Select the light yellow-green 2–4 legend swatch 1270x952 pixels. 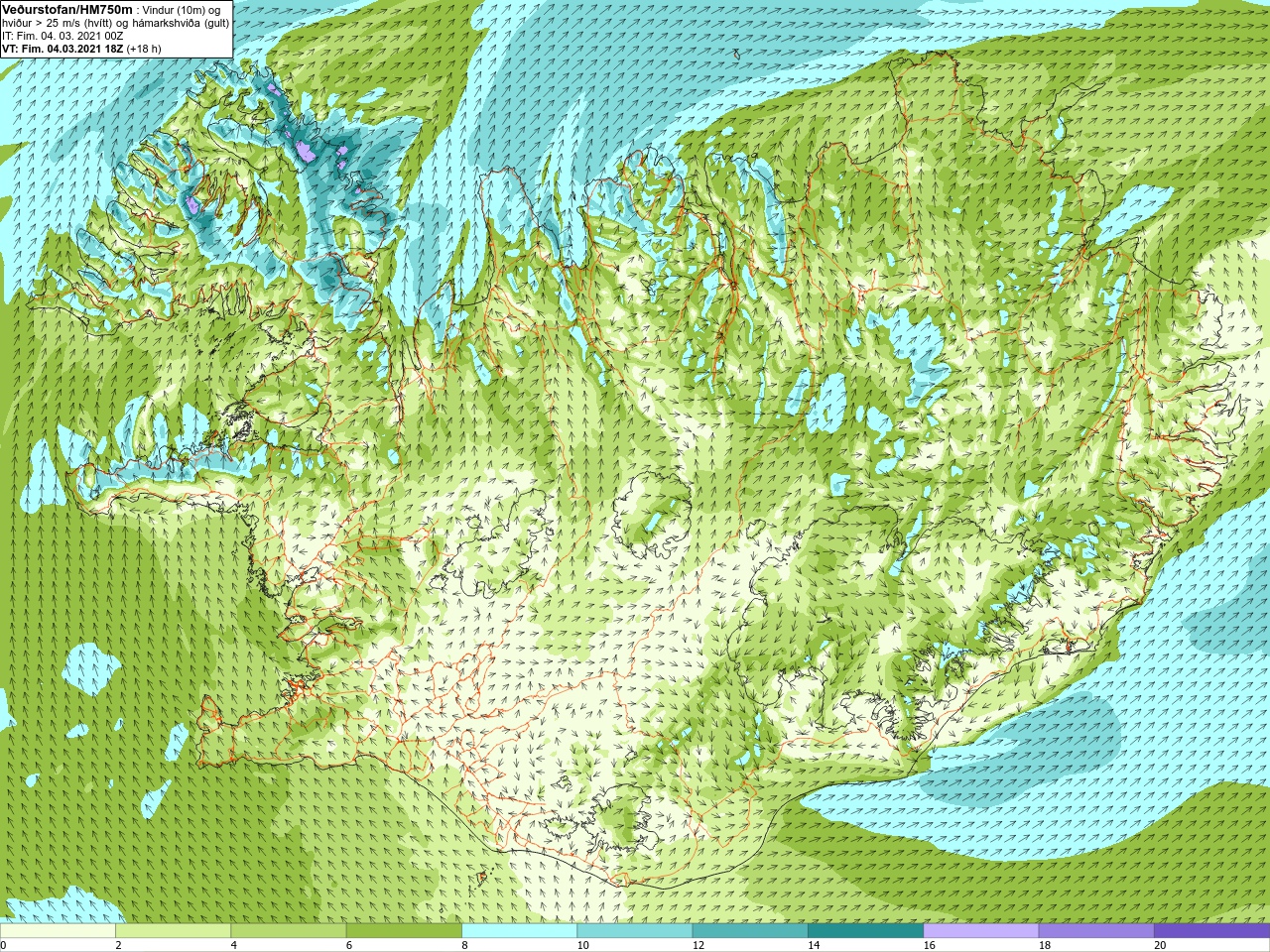tap(173, 931)
